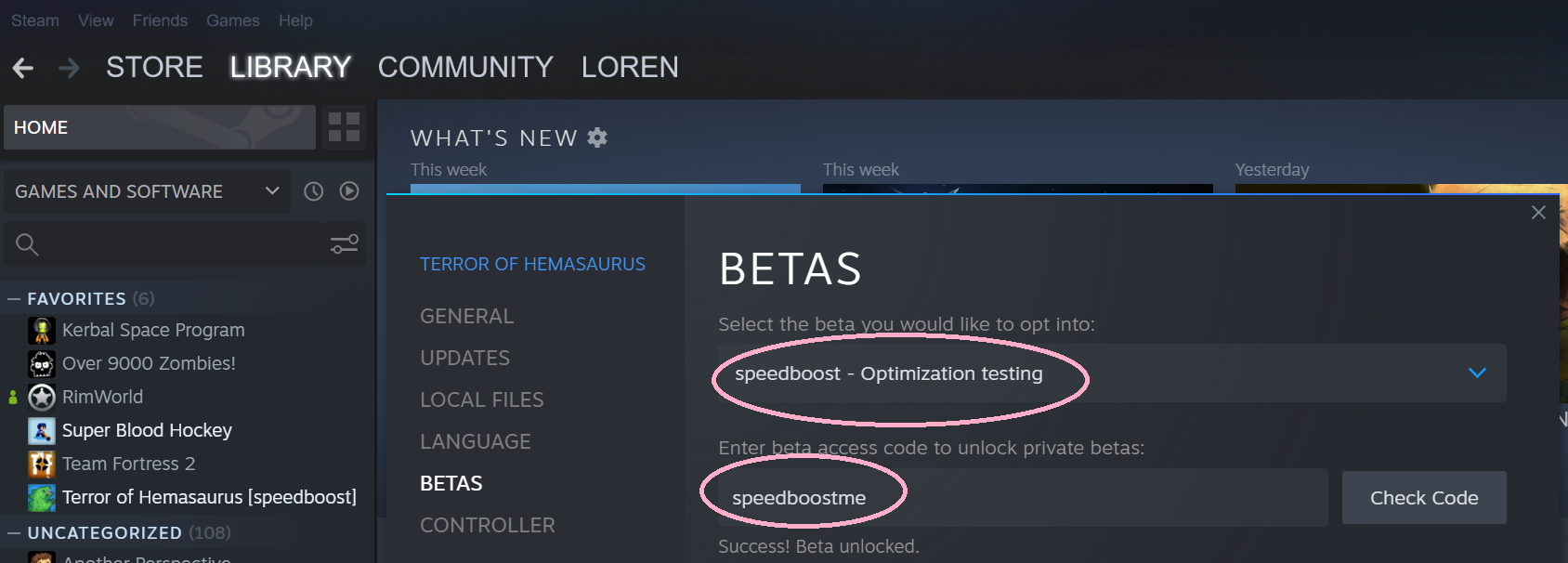Open the What's New settings gear
Image resolution: width=1568 pixels, height=563 pixels.
coord(597,138)
